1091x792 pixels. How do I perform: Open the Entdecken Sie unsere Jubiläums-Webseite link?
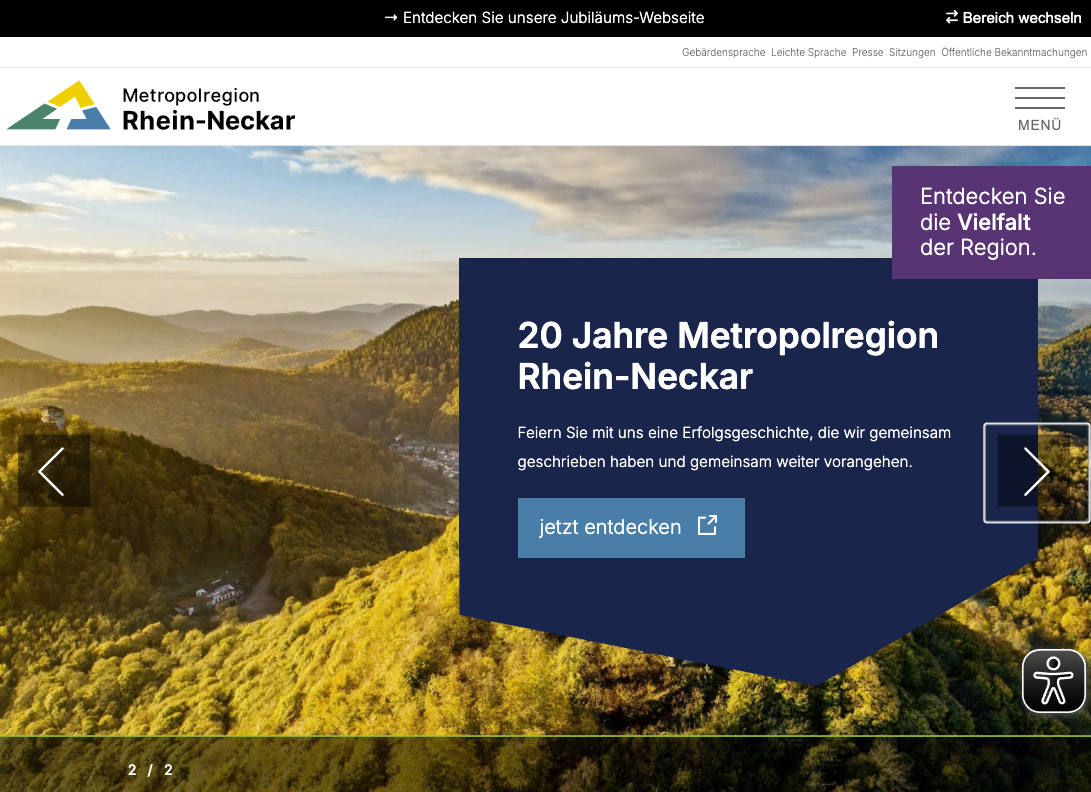pyautogui.click(x=553, y=18)
